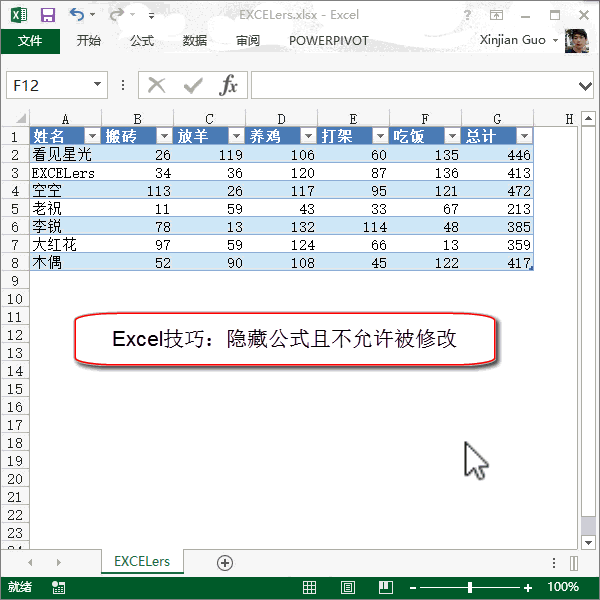Add a new sheet with plus icon

pos(225,563)
